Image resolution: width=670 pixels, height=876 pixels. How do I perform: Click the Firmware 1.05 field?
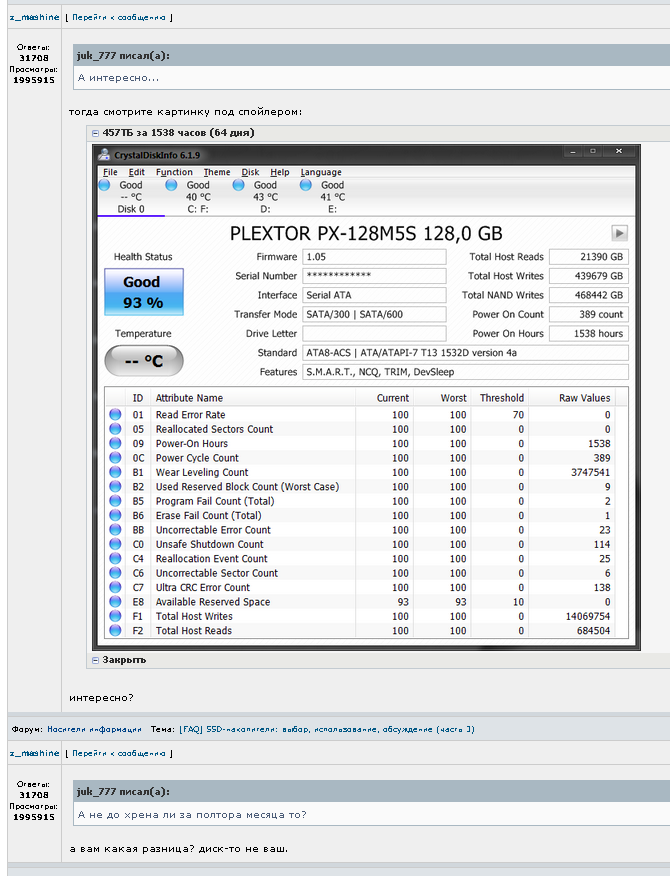pyautogui.click(x=374, y=257)
